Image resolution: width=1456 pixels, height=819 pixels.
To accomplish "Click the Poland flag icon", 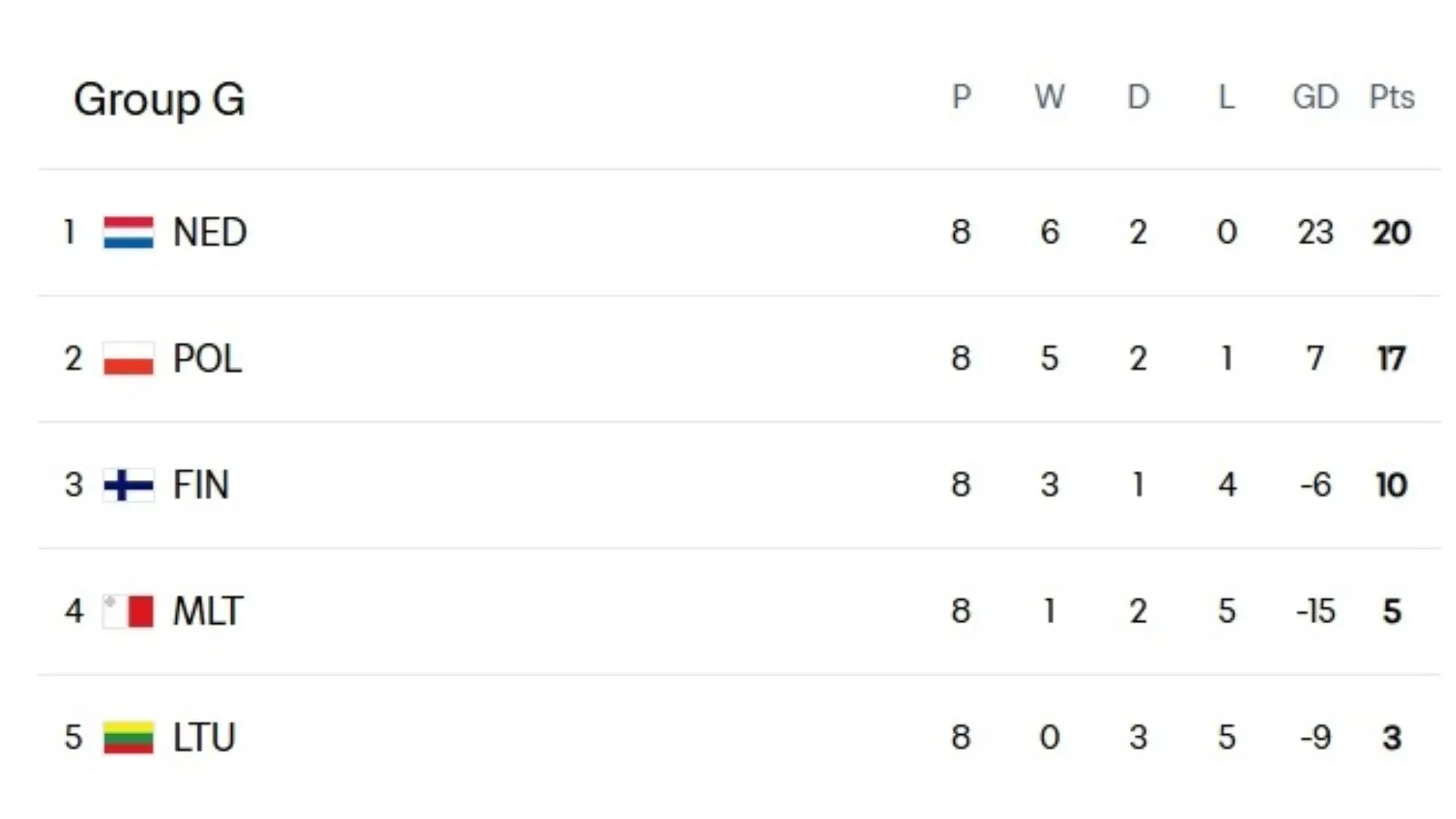I will [128, 359].
